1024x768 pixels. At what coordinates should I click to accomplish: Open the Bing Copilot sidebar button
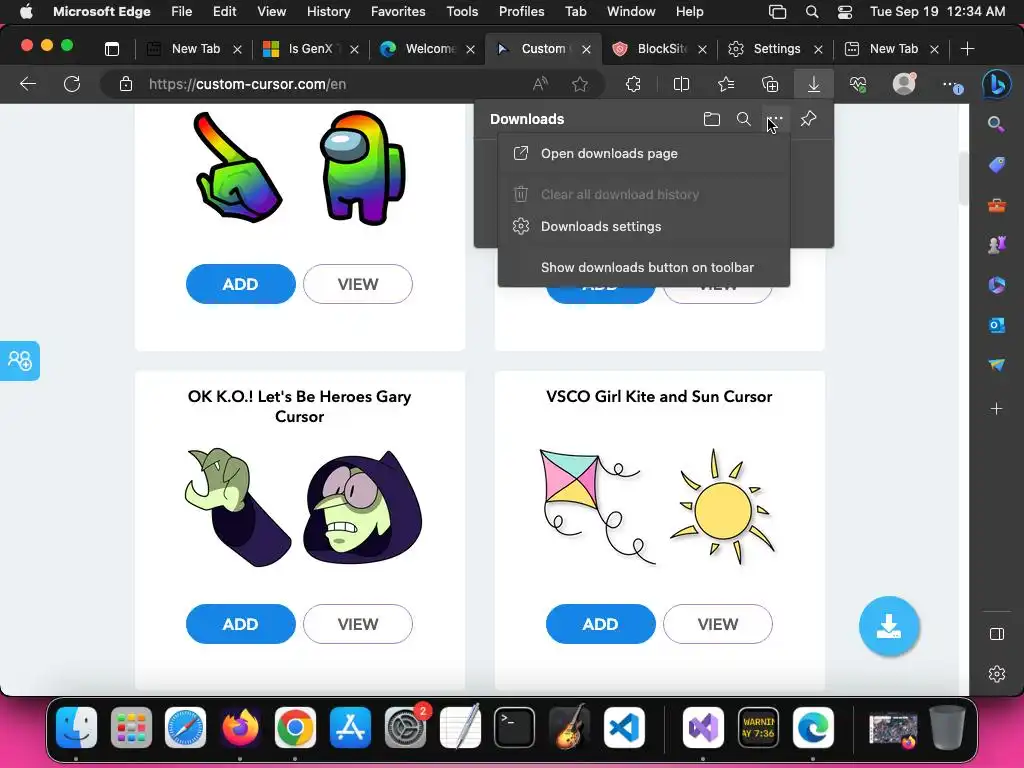point(996,85)
